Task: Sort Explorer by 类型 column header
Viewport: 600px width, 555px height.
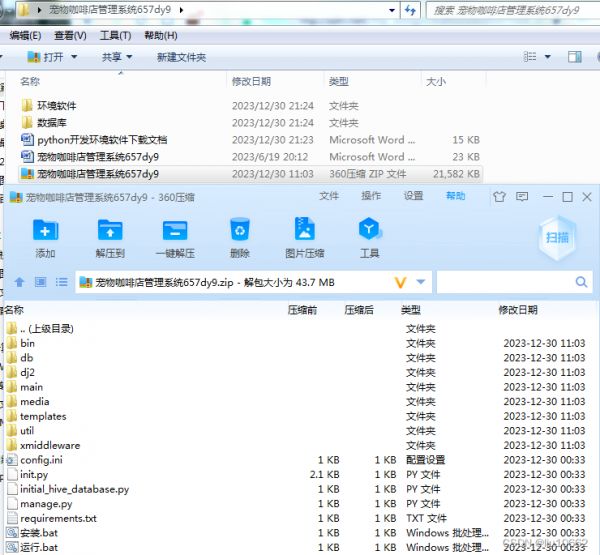Action: click(339, 82)
